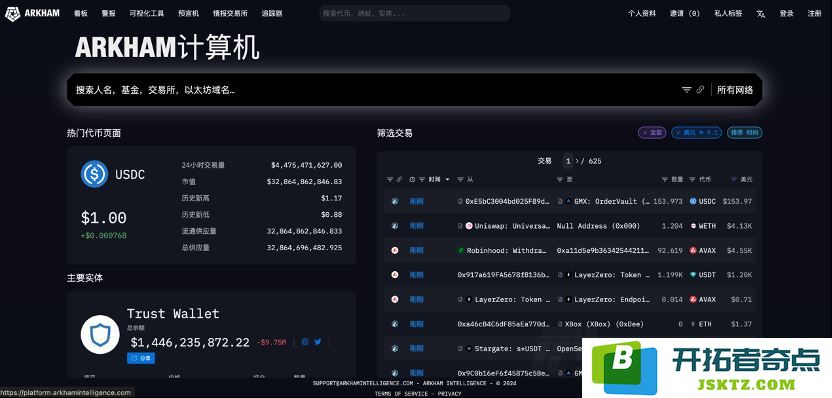Image resolution: width=832 pixels, height=398 pixels.
Task: Click the USDC coin logo
Action: tap(94, 174)
